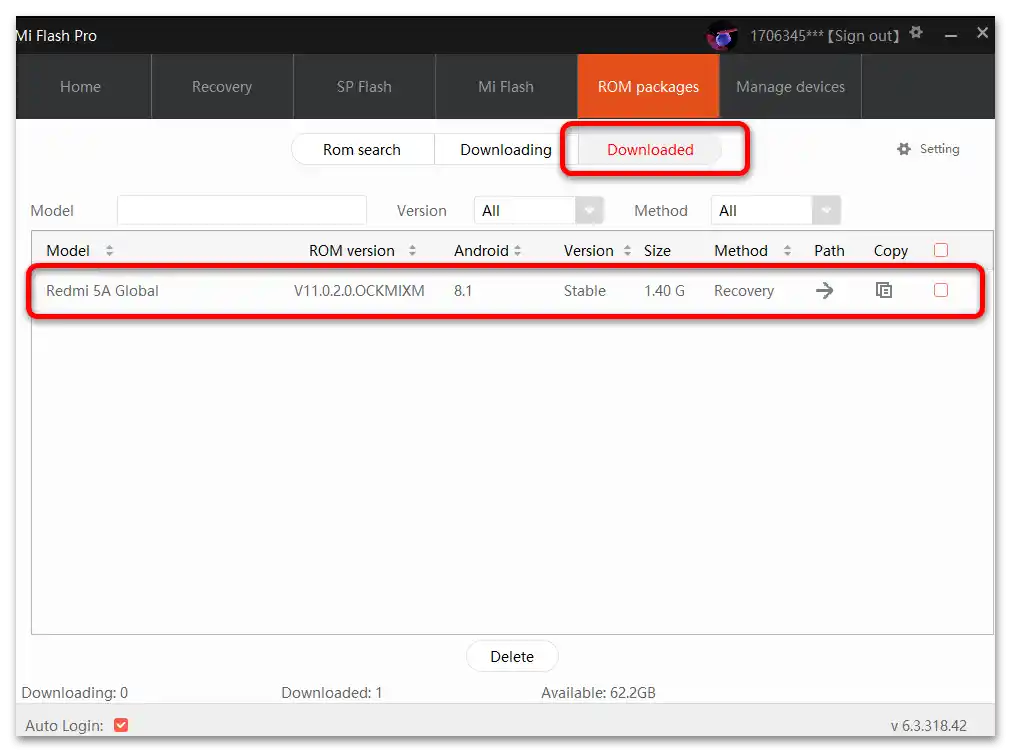Sort by Android column arrows
The width and height of the screenshot is (1011, 752).
[x=517, y=250]
